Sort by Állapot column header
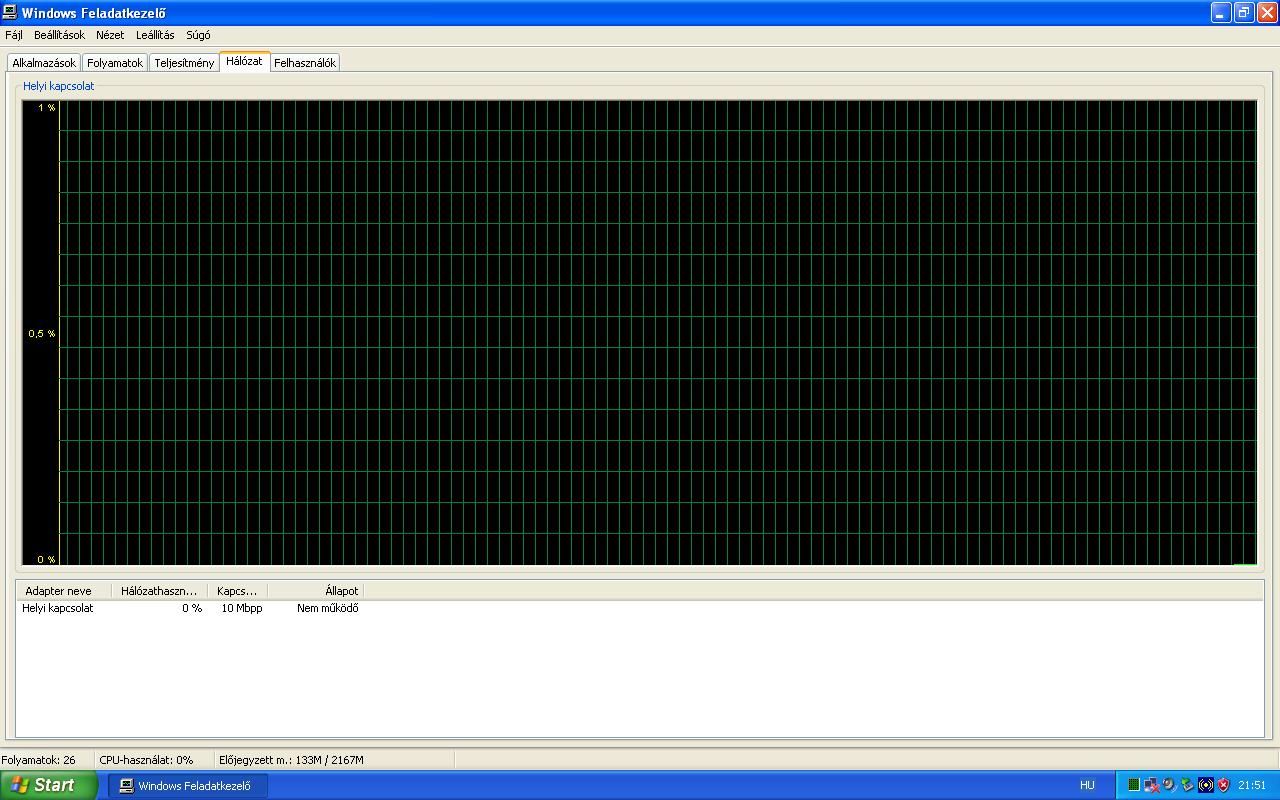 pyautogui.click(x=315, y=591)
